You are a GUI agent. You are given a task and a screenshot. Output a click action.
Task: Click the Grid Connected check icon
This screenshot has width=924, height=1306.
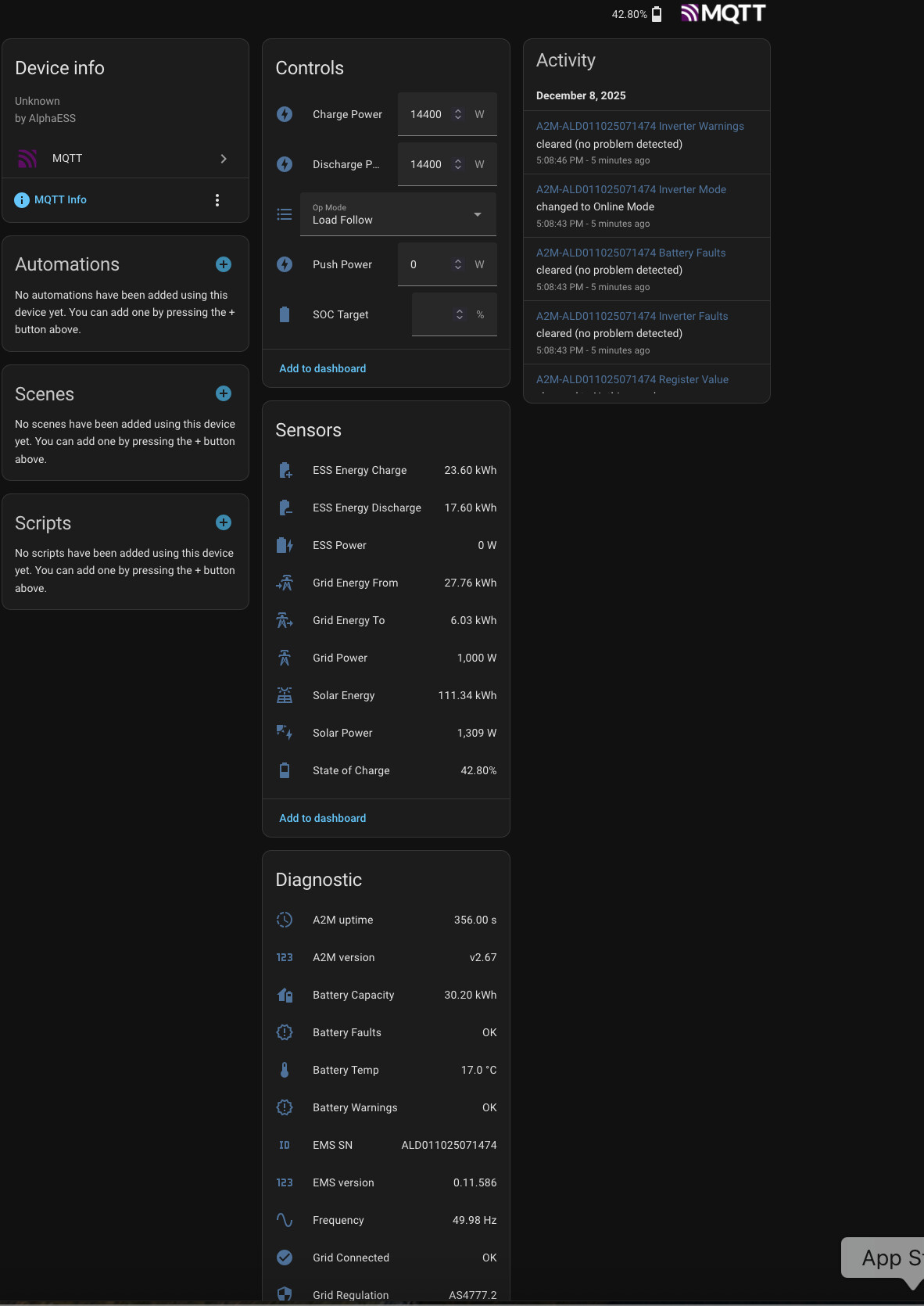coord(285,1258)
